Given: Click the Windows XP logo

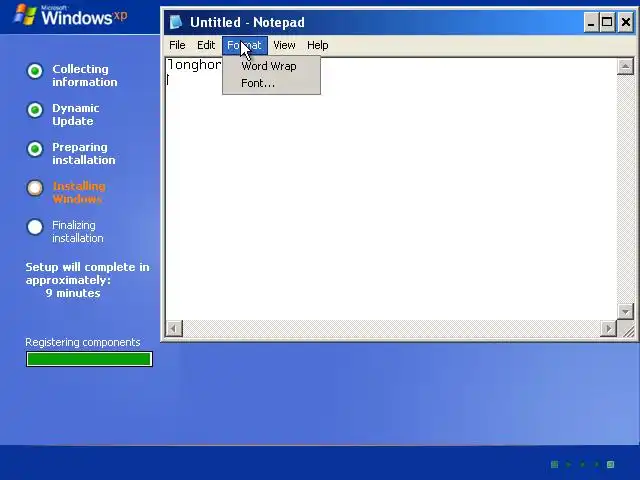Looking at the screenshot, I should (70, 16).
